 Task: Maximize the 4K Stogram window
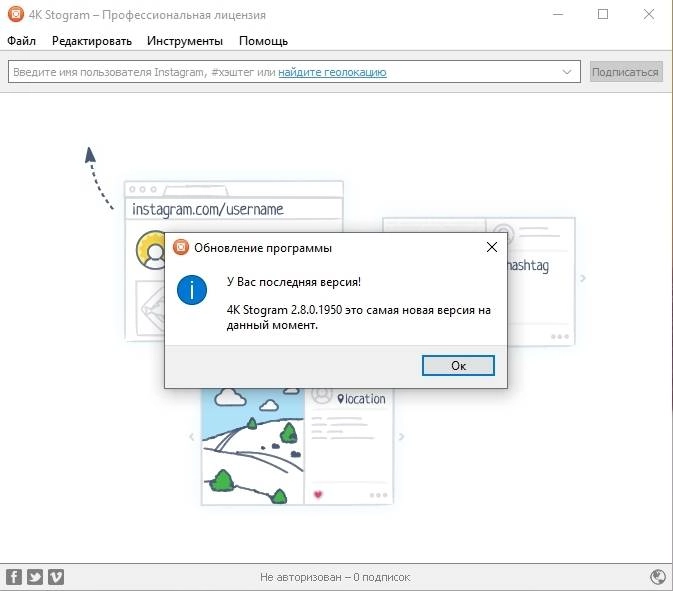[603, 14]
